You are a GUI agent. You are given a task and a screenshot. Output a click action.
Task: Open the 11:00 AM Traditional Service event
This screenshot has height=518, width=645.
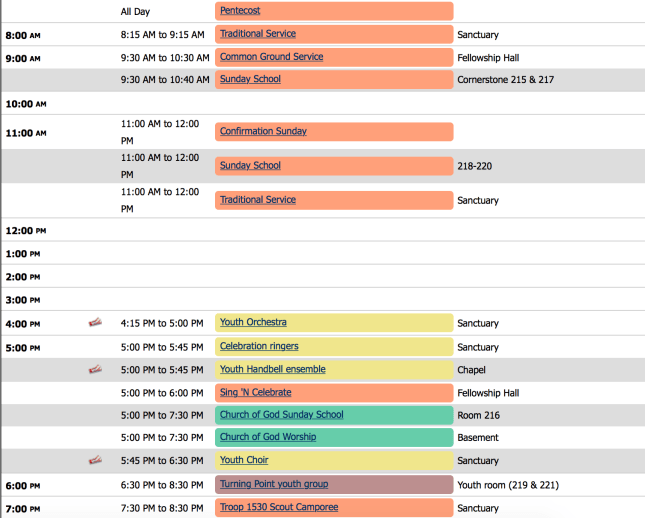point(257,200)
